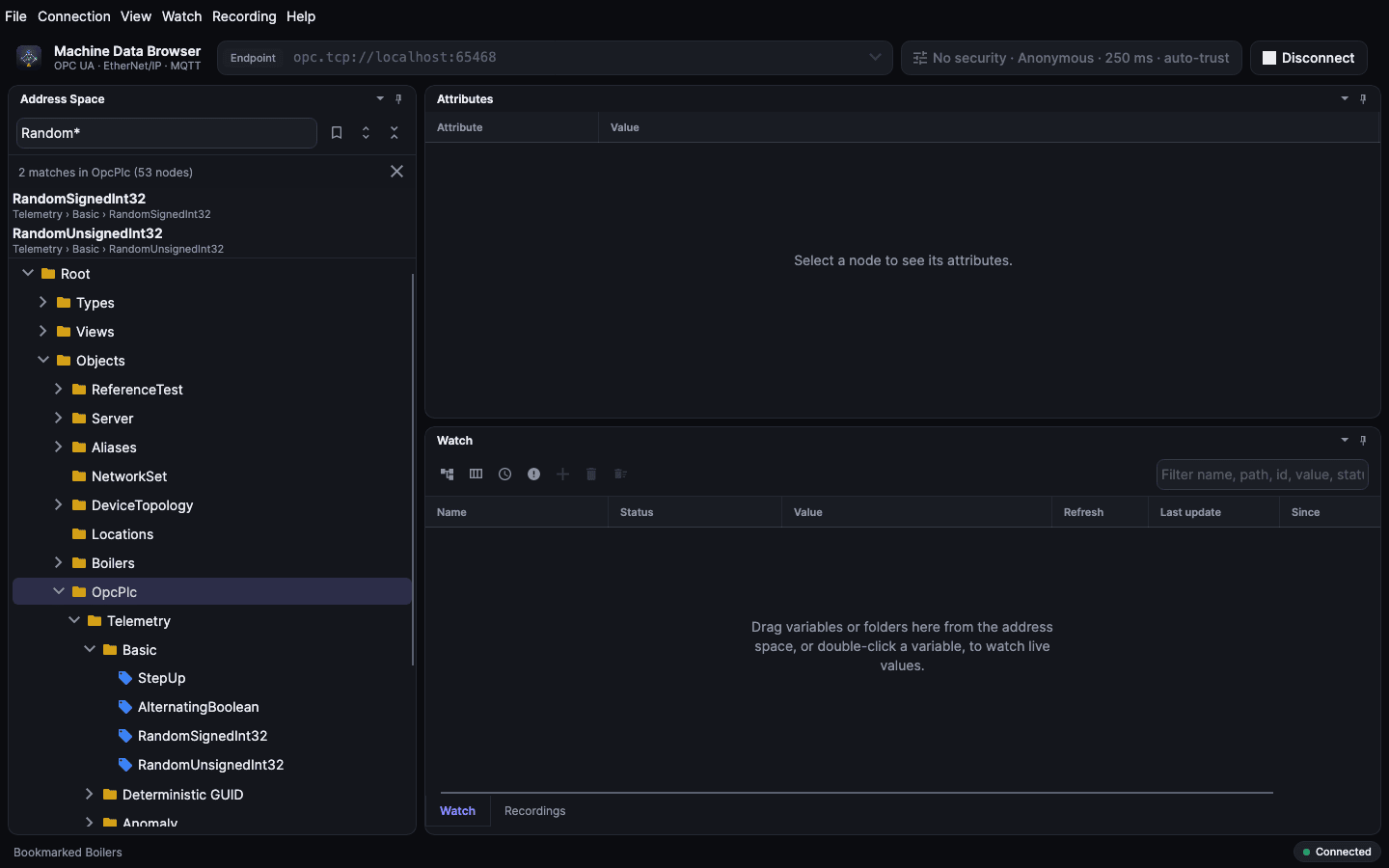Select the RandomSignedInt32 search match
This screenshot has width=1389, height=868.
pyautogui.click(x=212, y=205)
